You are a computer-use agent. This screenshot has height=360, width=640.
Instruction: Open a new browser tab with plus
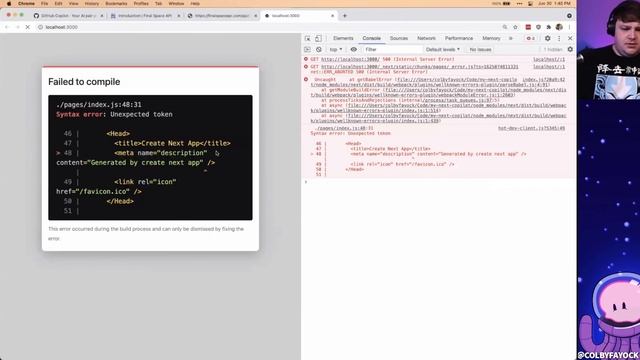(x=344, y=16)
